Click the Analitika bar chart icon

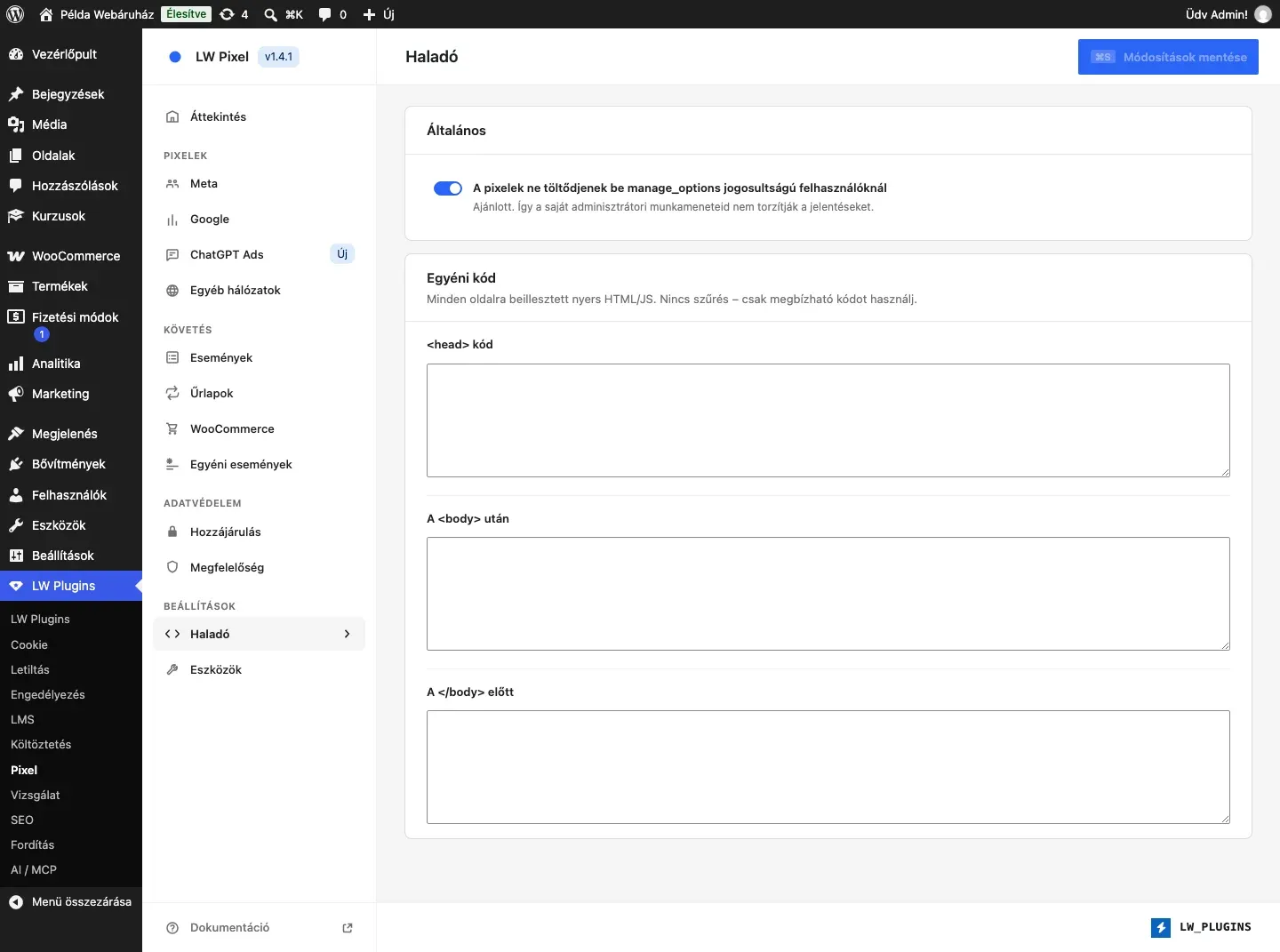(15, 364)
